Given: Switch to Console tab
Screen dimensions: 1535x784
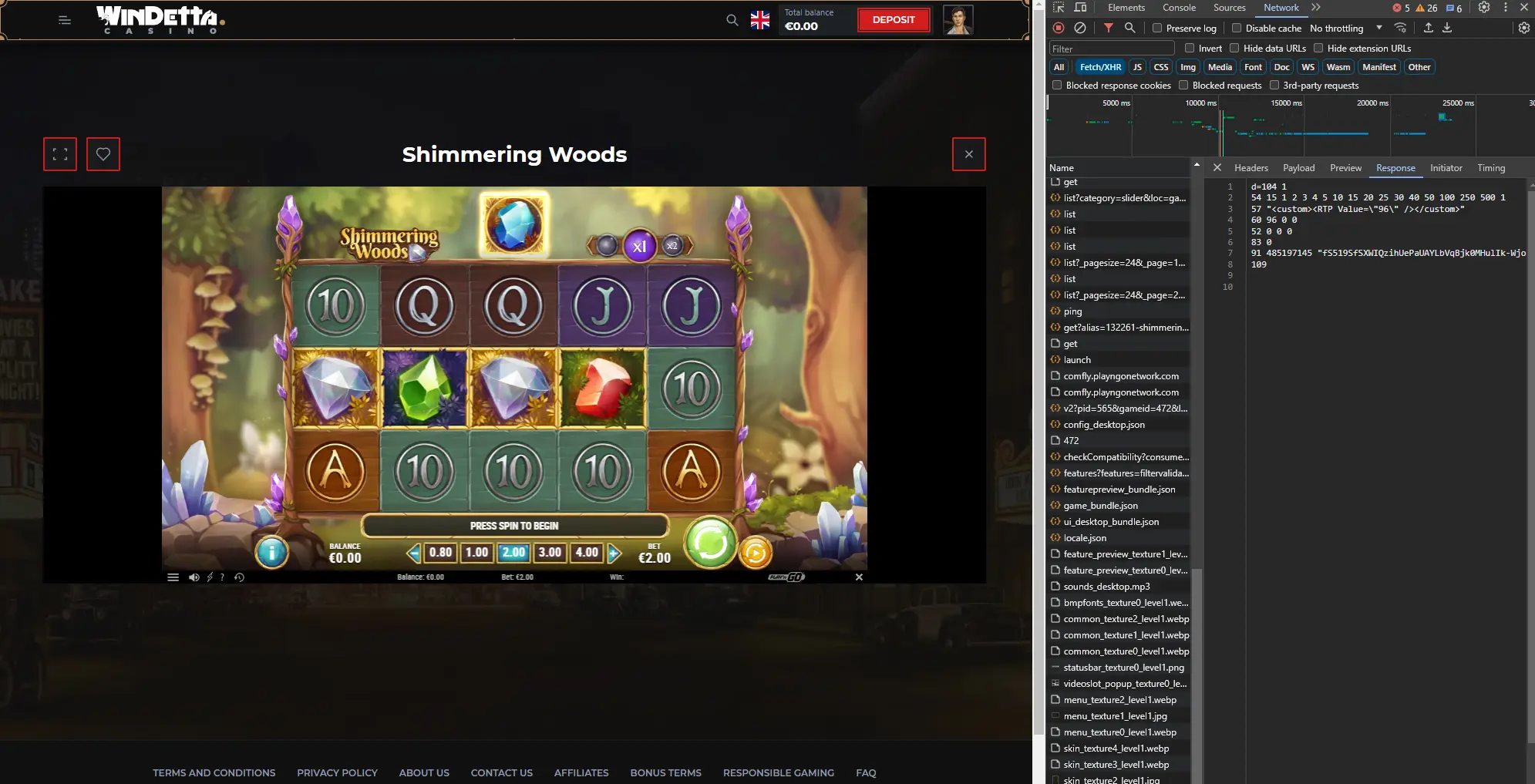Looking at the screenshot, I should 1179,8.
